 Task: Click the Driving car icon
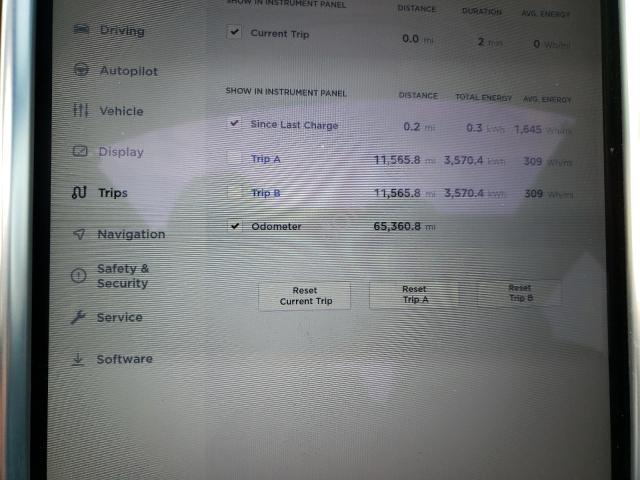(81, 29)
